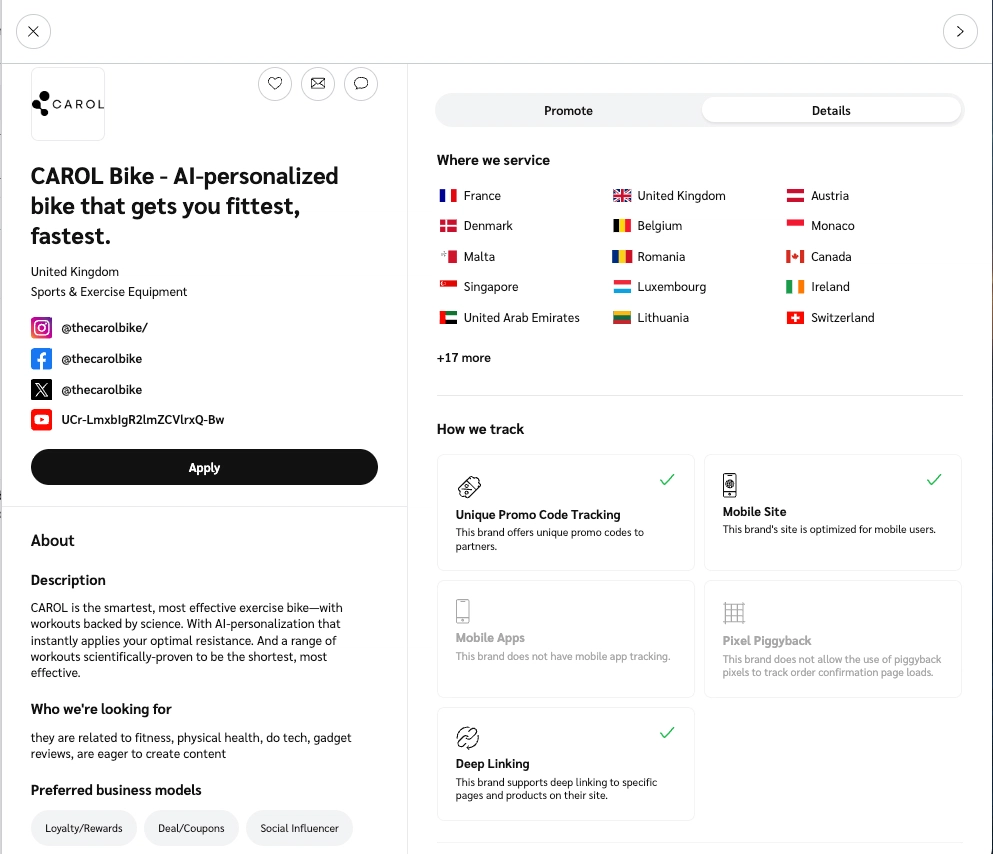Open the email envelope icon
The width and height of the screenshot is (993, 854).
[318, 84]
